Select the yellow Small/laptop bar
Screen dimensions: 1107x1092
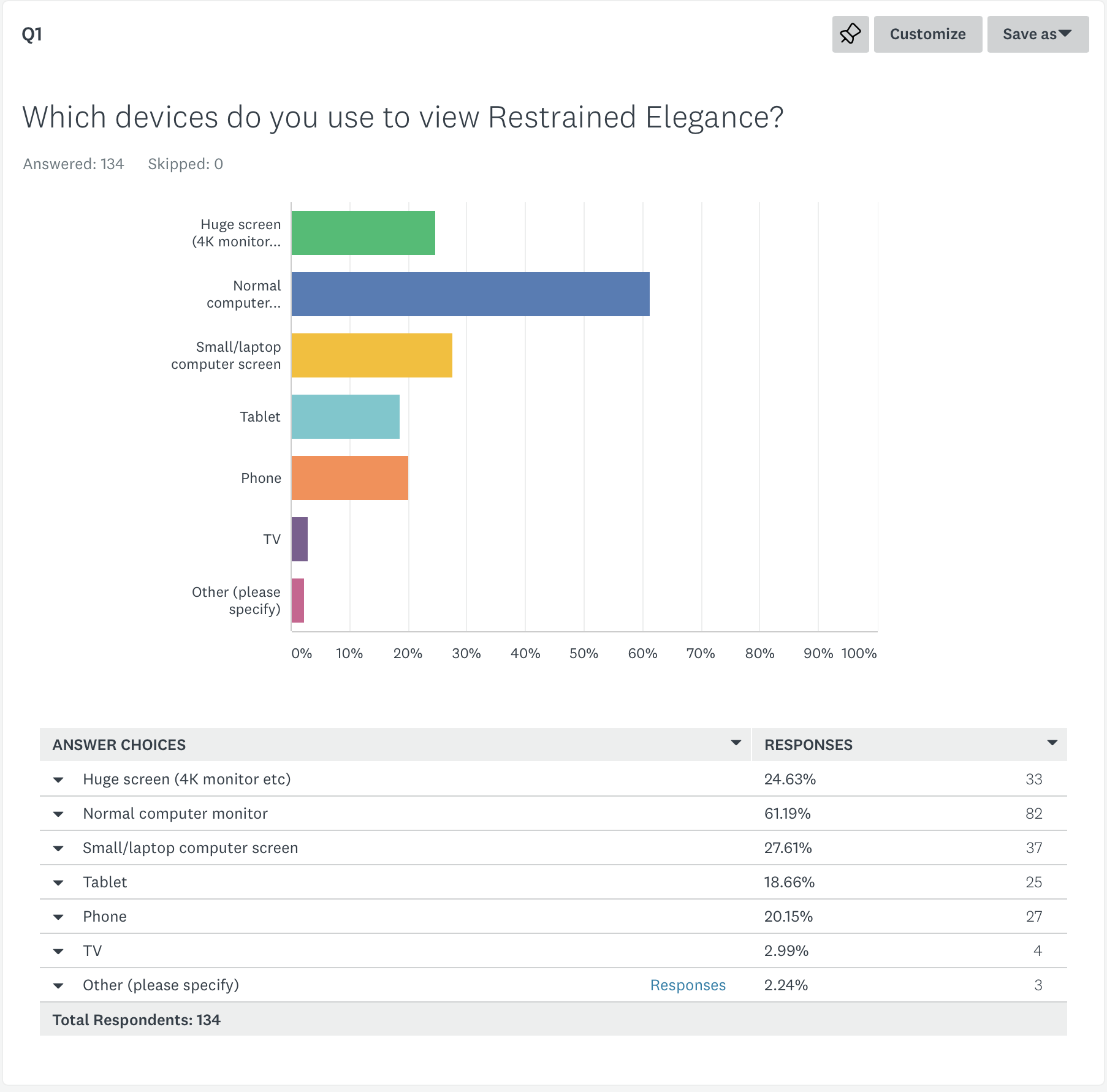372,355
